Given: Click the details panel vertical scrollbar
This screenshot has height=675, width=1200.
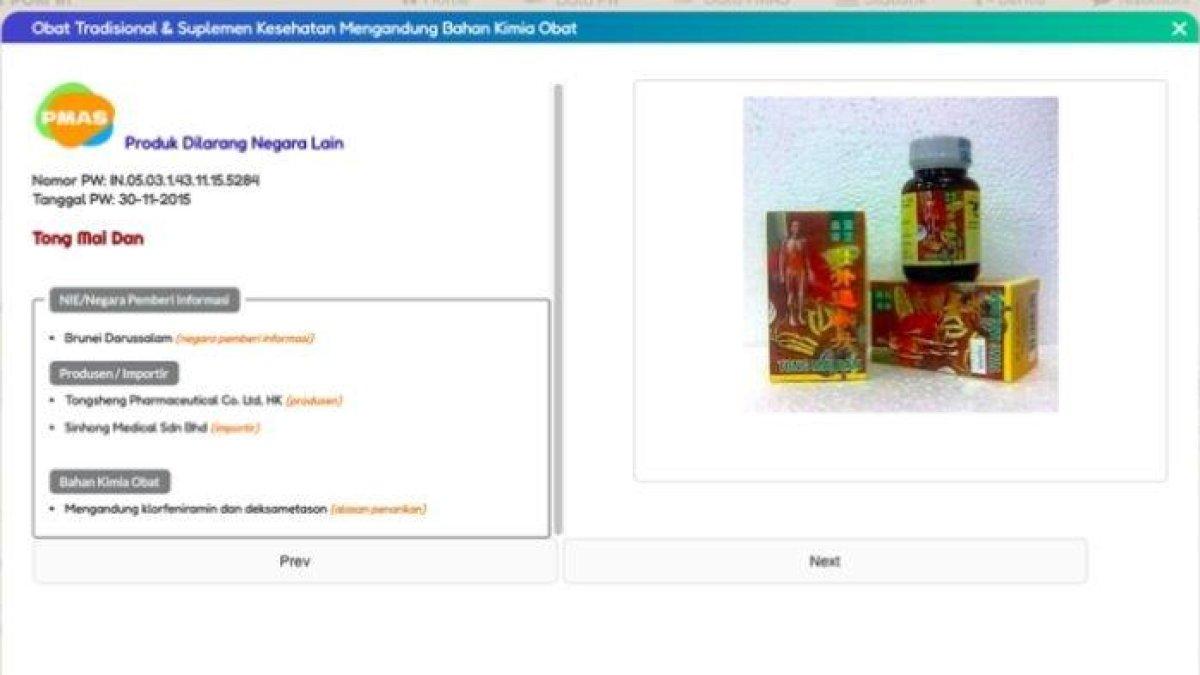Looking at the screenshot, I should (558, 309).
